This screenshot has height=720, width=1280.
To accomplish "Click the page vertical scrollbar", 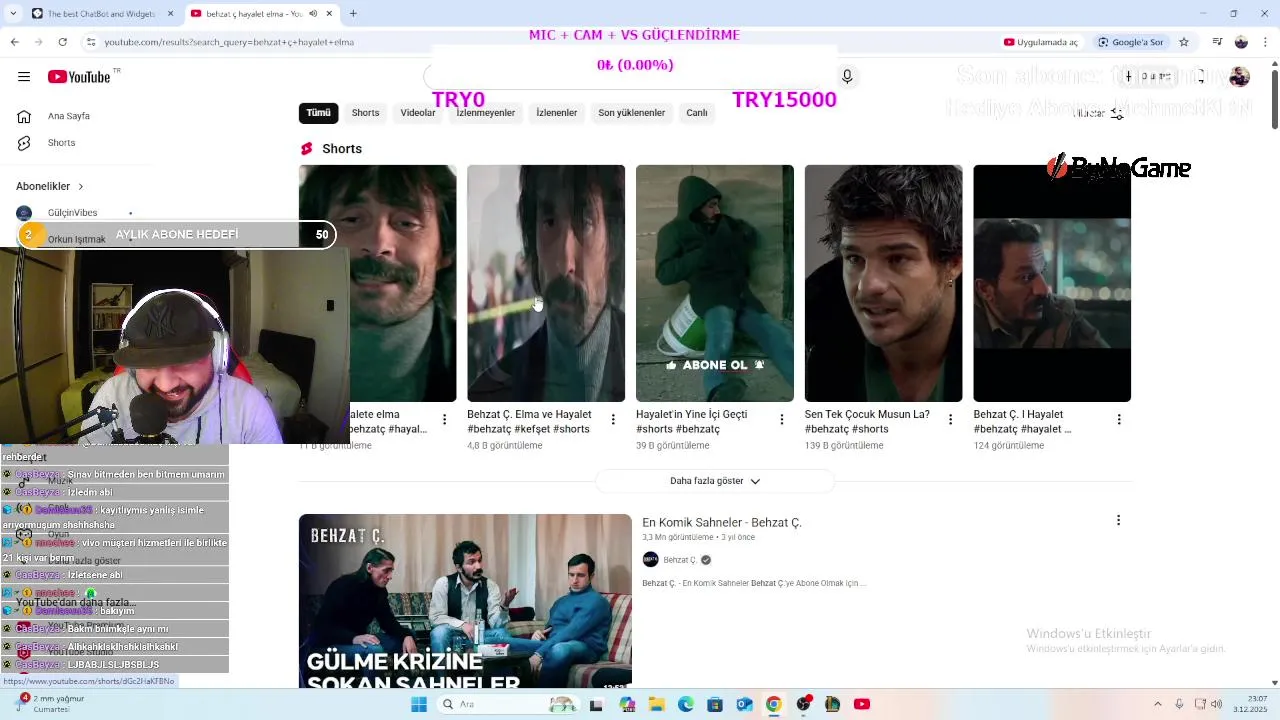I will pos(1275,100).
